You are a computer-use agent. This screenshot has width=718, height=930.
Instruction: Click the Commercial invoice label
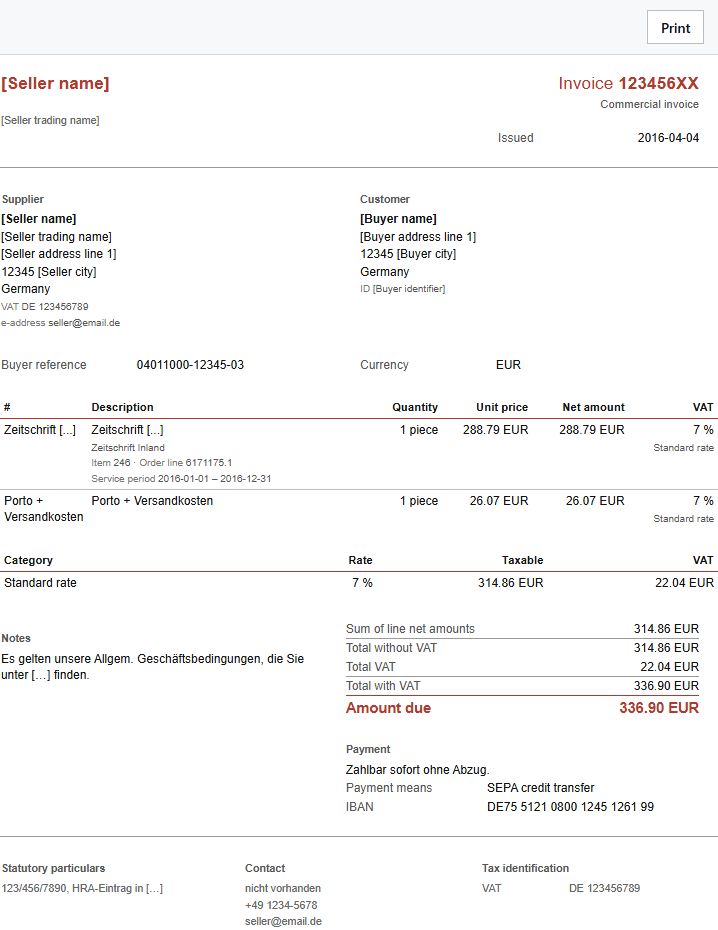(x=649, y=104)
